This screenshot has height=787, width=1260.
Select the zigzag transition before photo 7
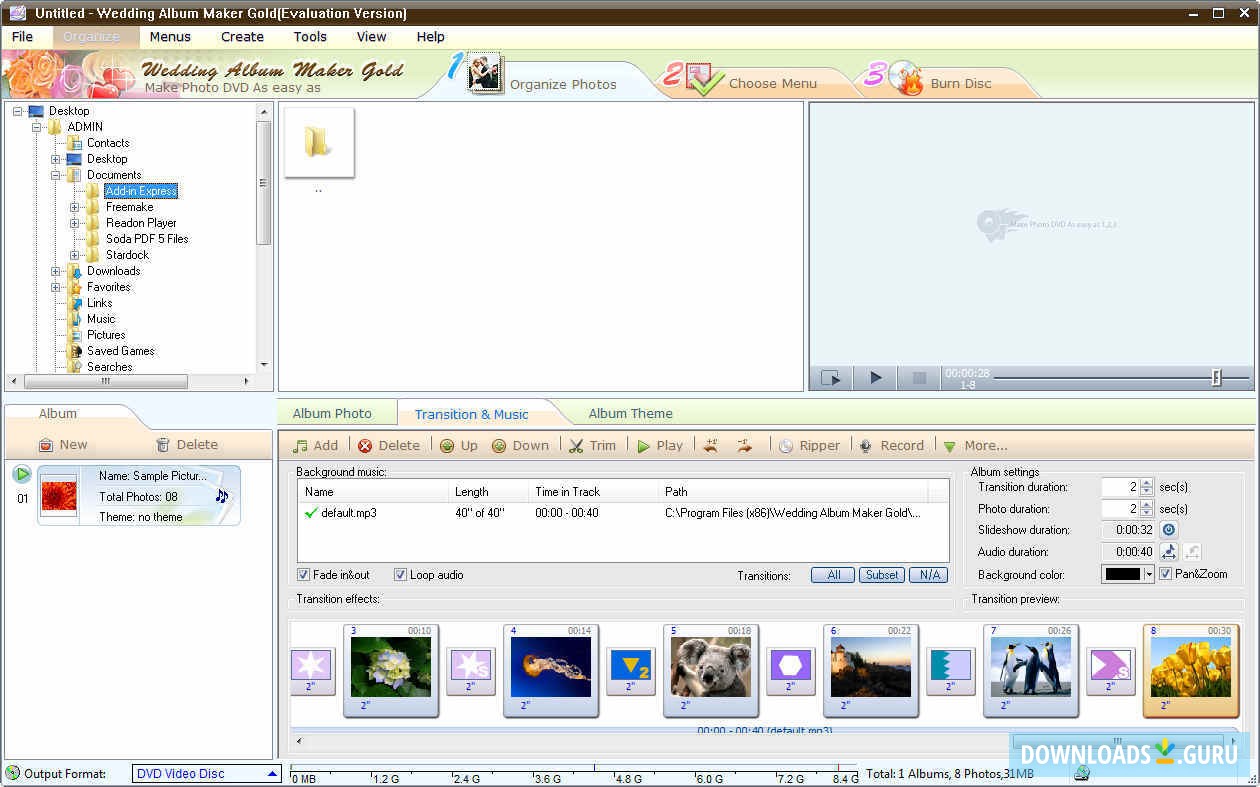tap(950, 671)
